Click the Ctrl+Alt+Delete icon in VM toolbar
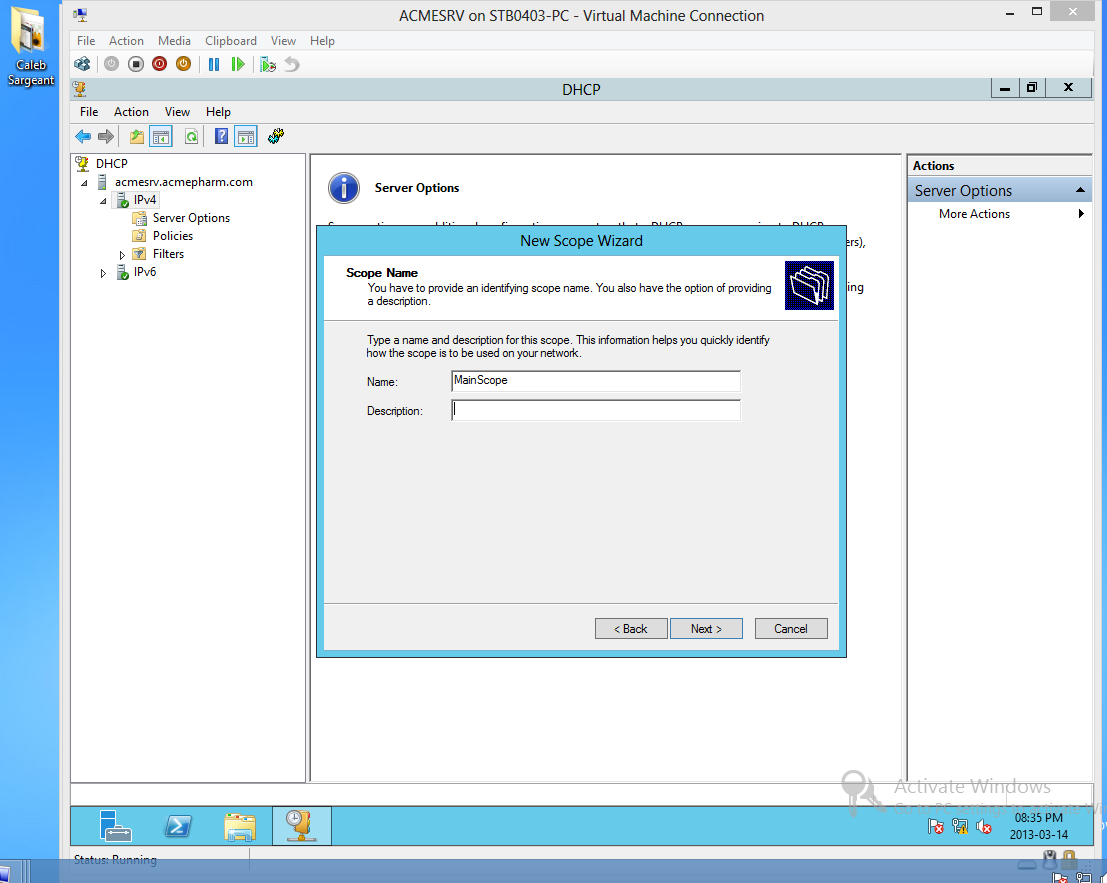Image resolution: width=1107 pixels, height=883 pixels. (82, 64)
